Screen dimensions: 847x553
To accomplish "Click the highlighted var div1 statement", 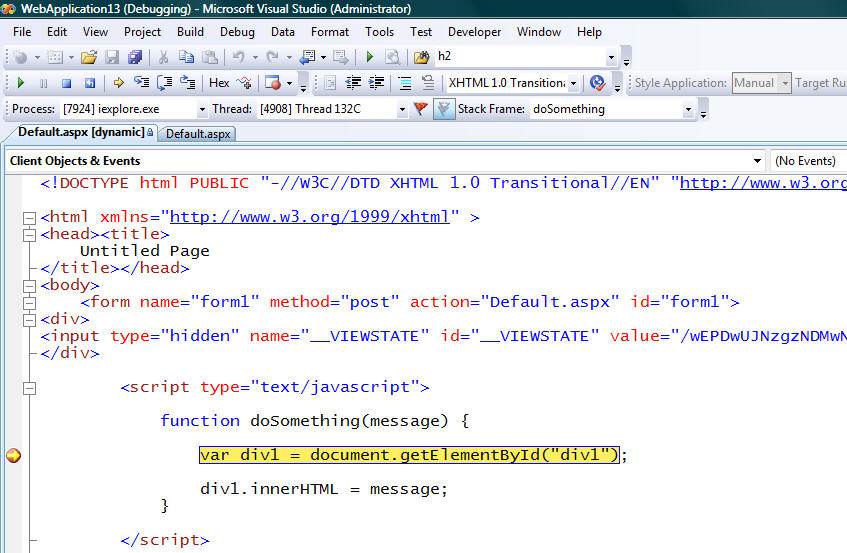I will (409, 455).
